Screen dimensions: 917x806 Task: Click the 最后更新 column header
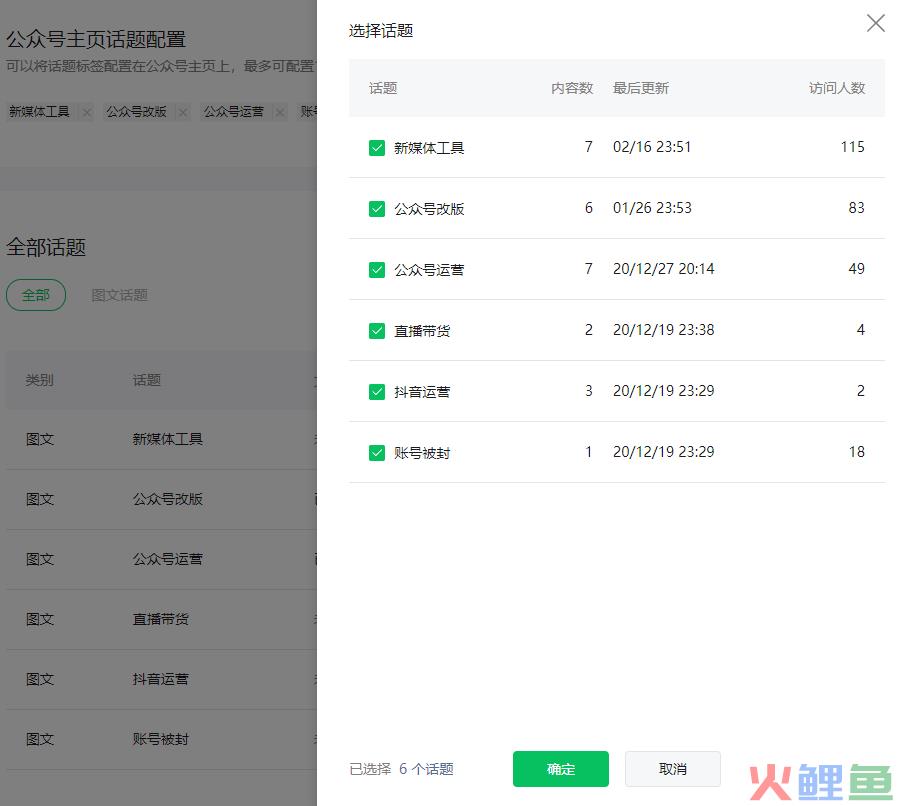pyautogui.click(x=641, y=88)
